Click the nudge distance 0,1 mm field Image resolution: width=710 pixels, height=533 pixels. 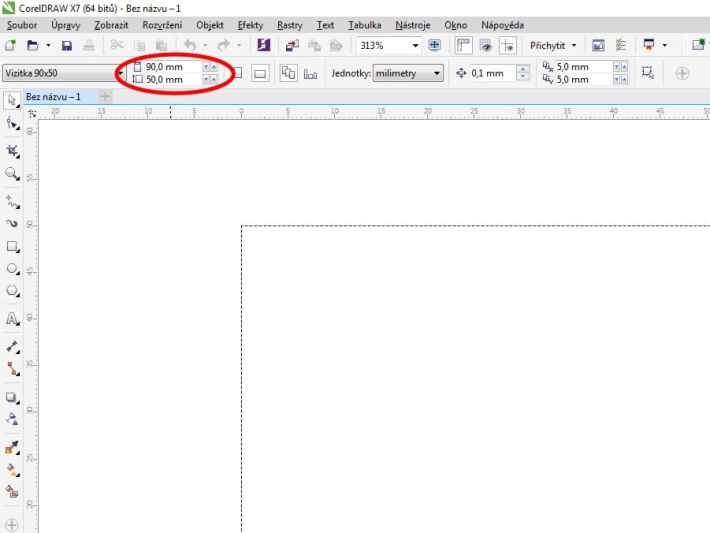pyautogui.click(x=493, y=73)
